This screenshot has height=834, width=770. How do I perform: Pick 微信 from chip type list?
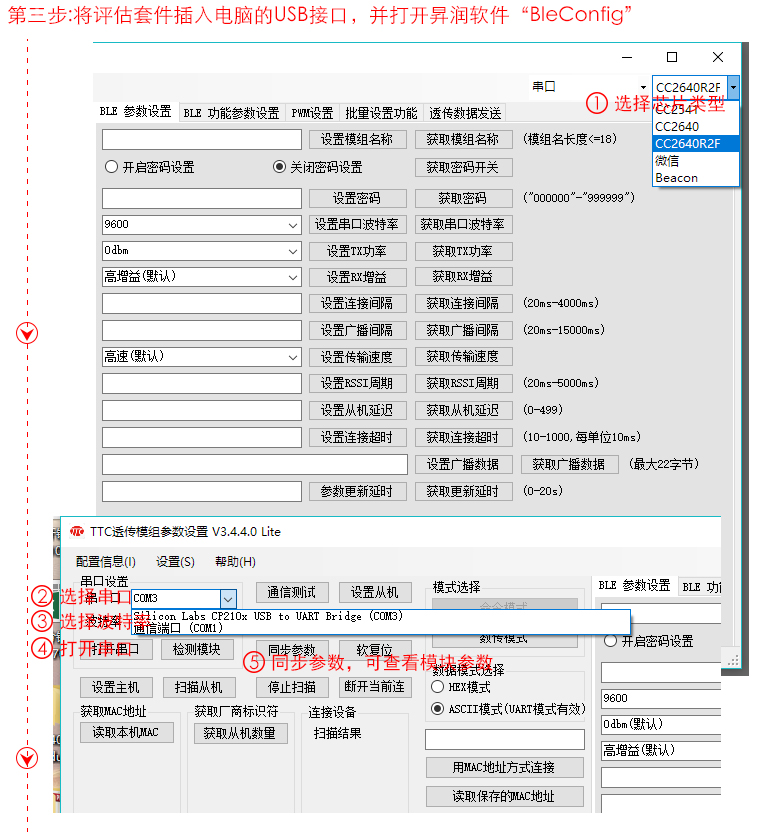pos(696,161)
